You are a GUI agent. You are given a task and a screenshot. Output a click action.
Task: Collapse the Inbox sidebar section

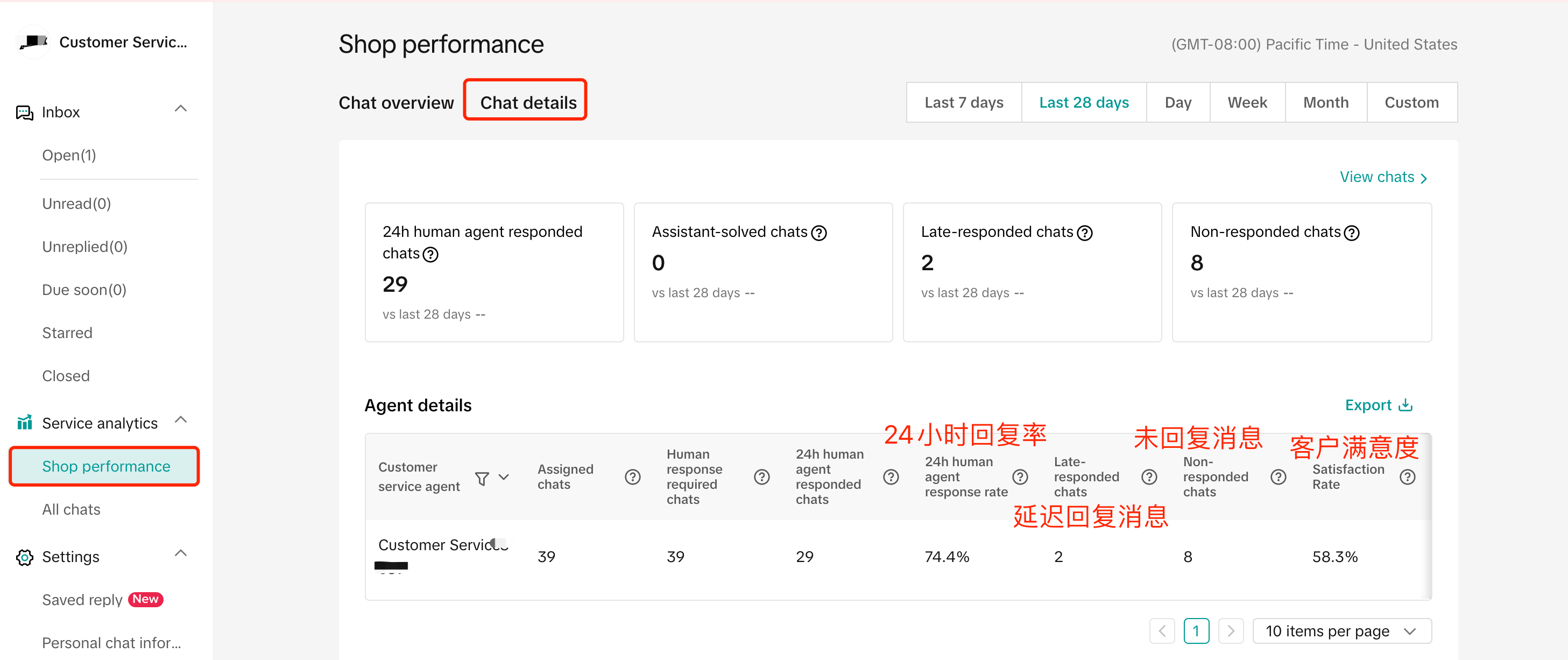pos(180,109)
